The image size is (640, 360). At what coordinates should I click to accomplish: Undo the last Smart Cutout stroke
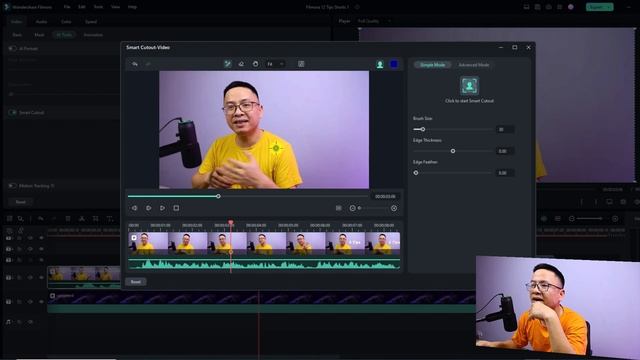[135, 64]
